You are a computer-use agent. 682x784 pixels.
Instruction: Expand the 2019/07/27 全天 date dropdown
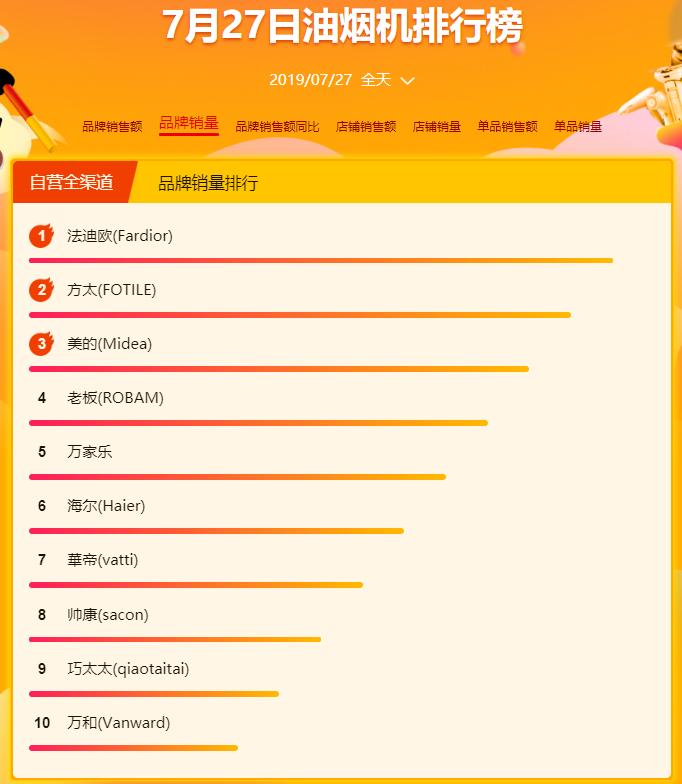341,80
